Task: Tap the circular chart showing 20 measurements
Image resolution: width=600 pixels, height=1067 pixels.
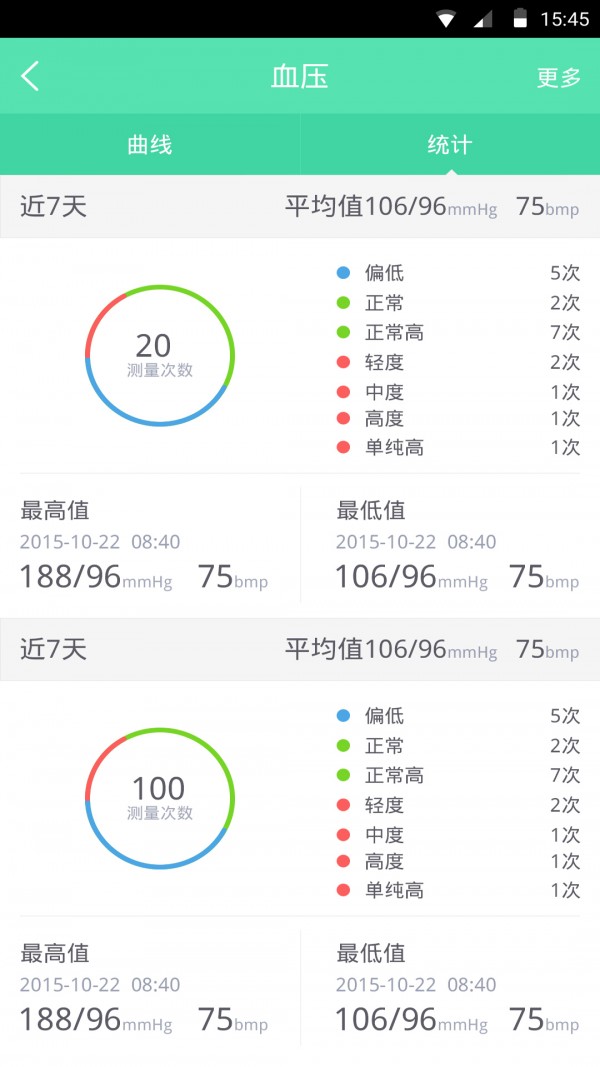Action: [160, 355]
